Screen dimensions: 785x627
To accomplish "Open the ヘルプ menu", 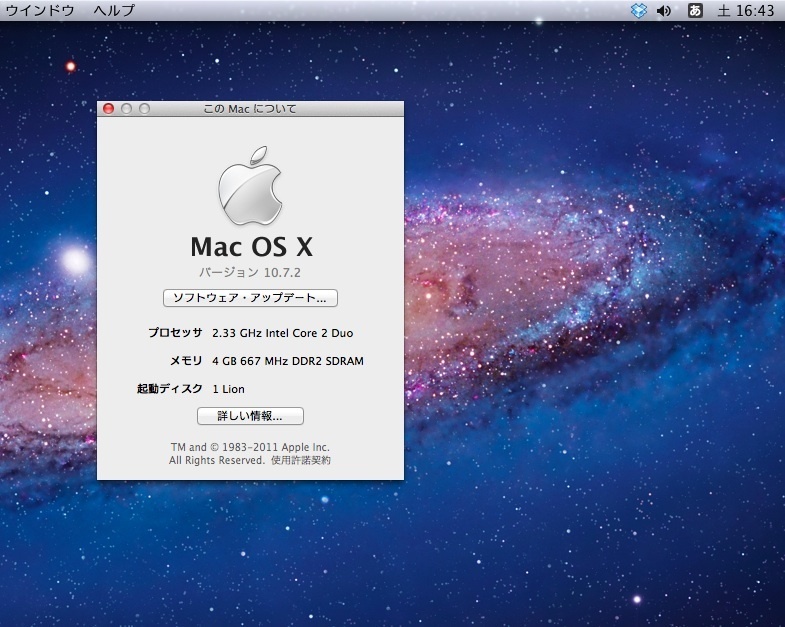I will point(114,10).
